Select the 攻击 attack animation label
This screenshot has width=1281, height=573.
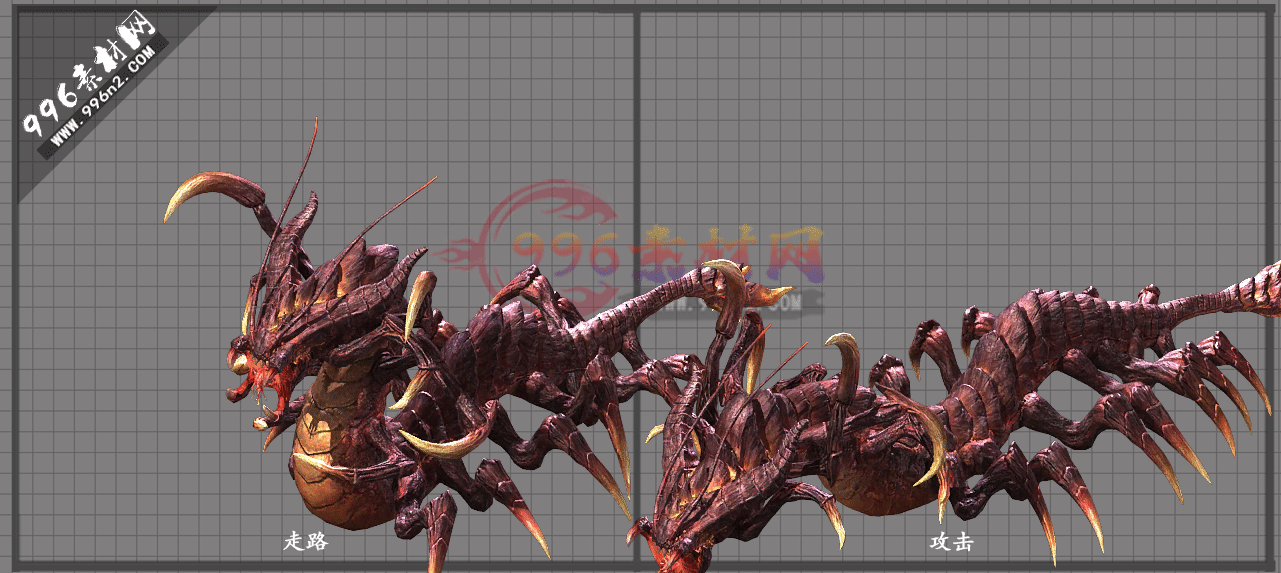[x=951, y=542]
